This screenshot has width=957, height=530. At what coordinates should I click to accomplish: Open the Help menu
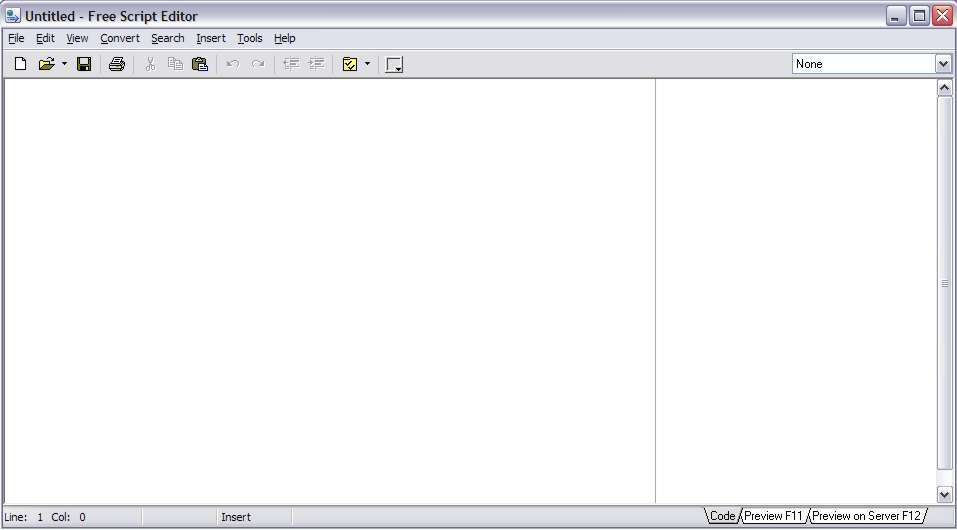(x=284, y=38)
